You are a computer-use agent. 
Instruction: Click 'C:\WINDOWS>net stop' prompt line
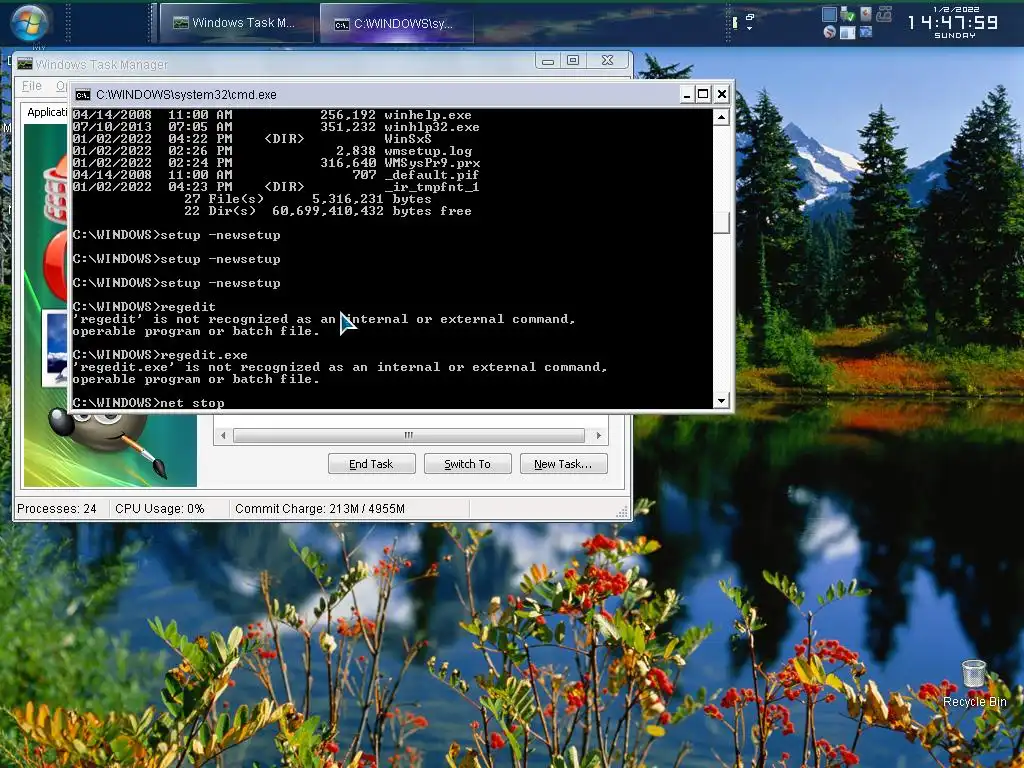148,403
